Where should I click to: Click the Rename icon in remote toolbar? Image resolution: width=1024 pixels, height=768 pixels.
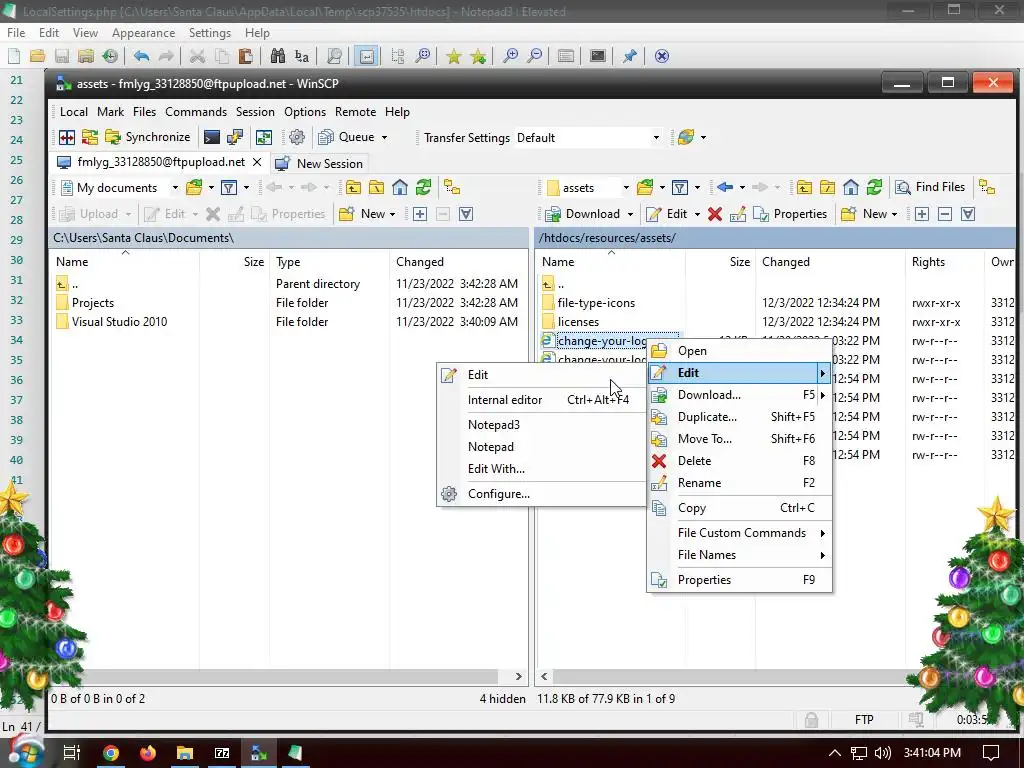(x=738, y=214)
